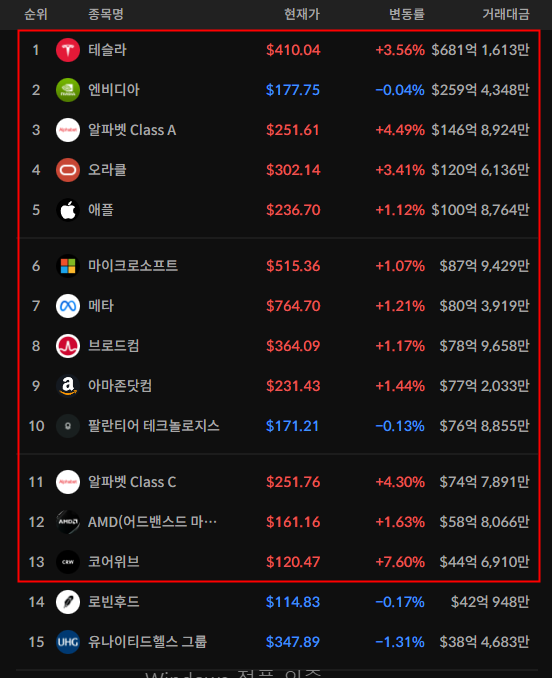Screen dimensions: 552x678
Task: Click the Alphabet Class A logo icon
Action: (x=68, y=130)
